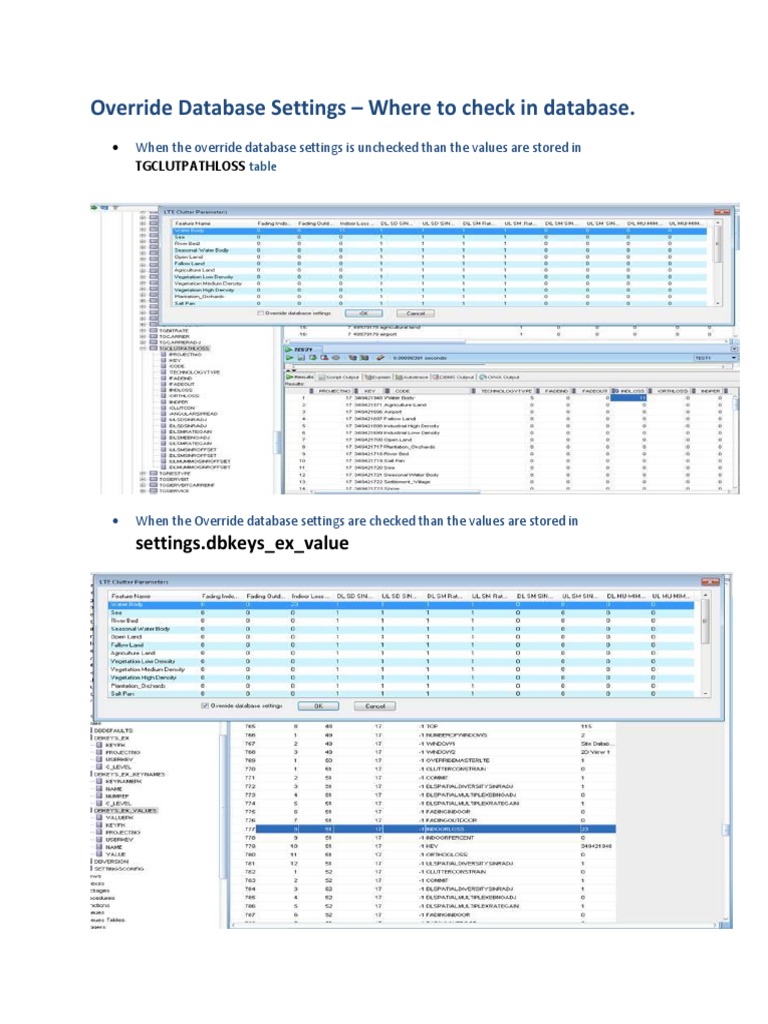
Task: Open the TEST1 connection dropdown arrow
Action: pos(734,358)
